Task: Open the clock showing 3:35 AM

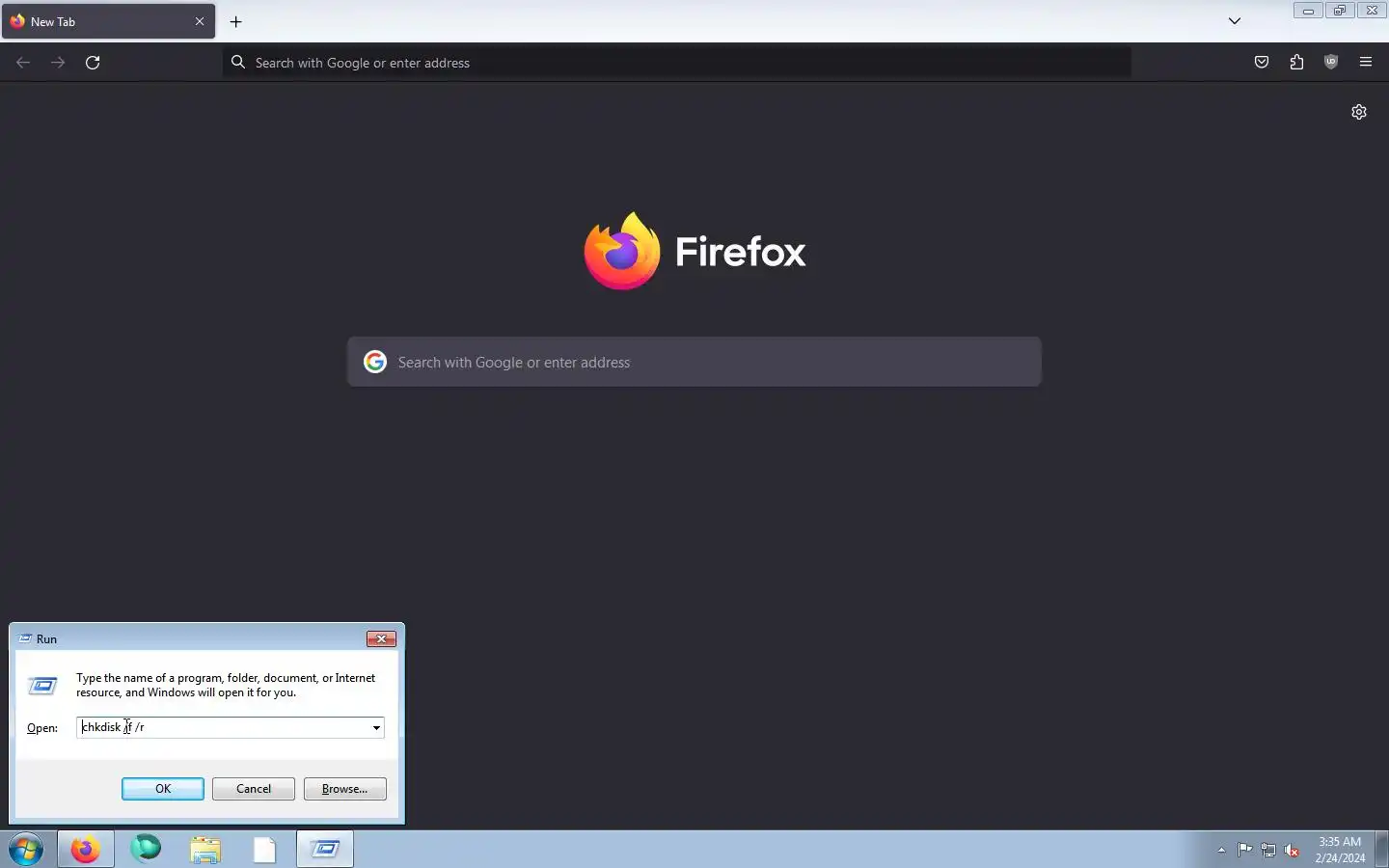Action: (x=1340, y=850)
